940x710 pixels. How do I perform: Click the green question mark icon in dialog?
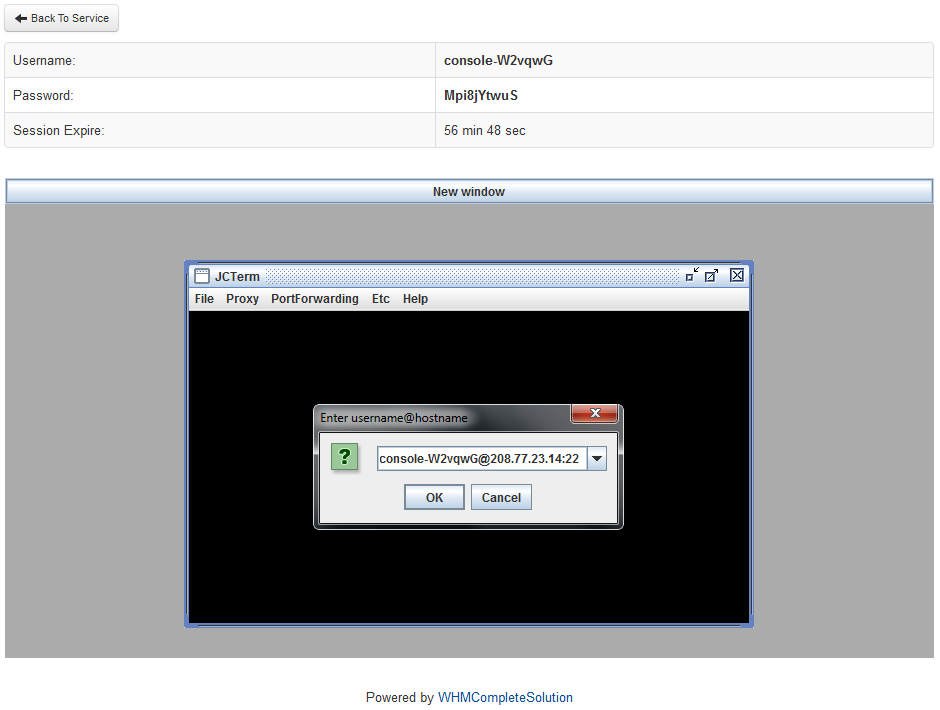(x=345, y=457)
